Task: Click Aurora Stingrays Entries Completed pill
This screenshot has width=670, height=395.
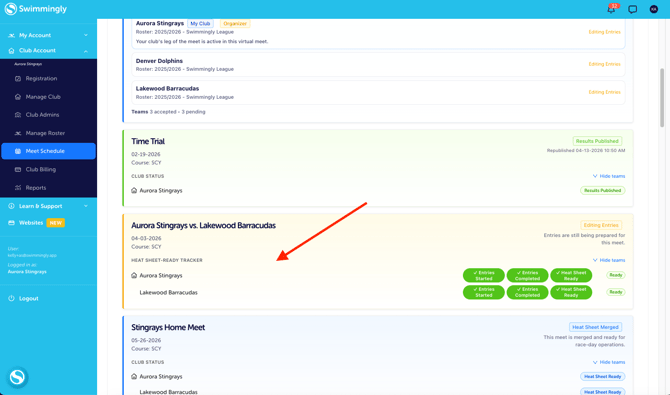Action: (527, 276)
